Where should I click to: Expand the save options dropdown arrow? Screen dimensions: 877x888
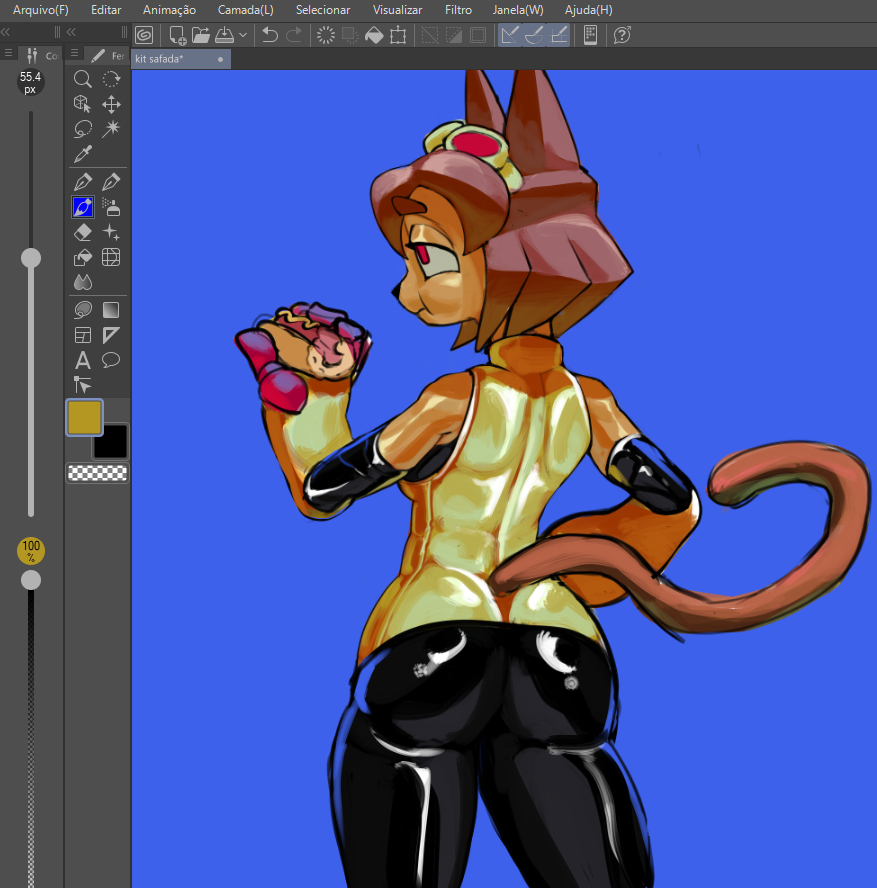coord(243,35)
